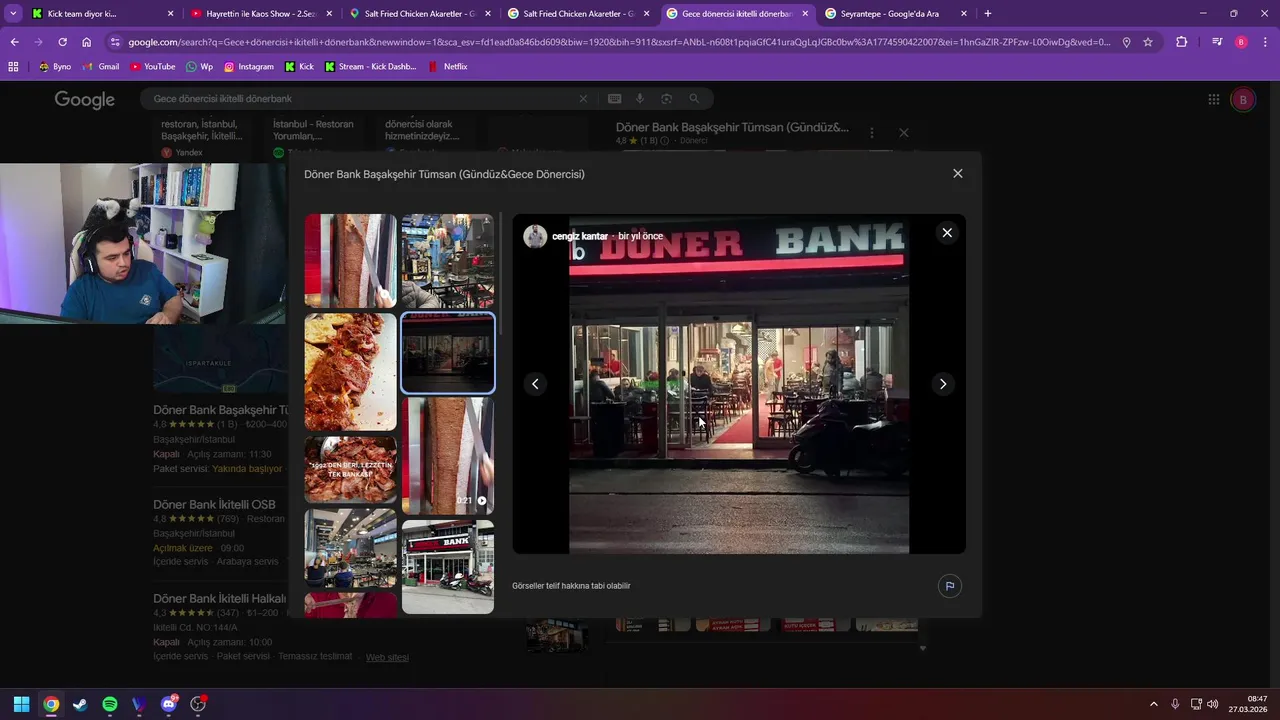Open Discord from the taskbar

[x=169, y=704]
